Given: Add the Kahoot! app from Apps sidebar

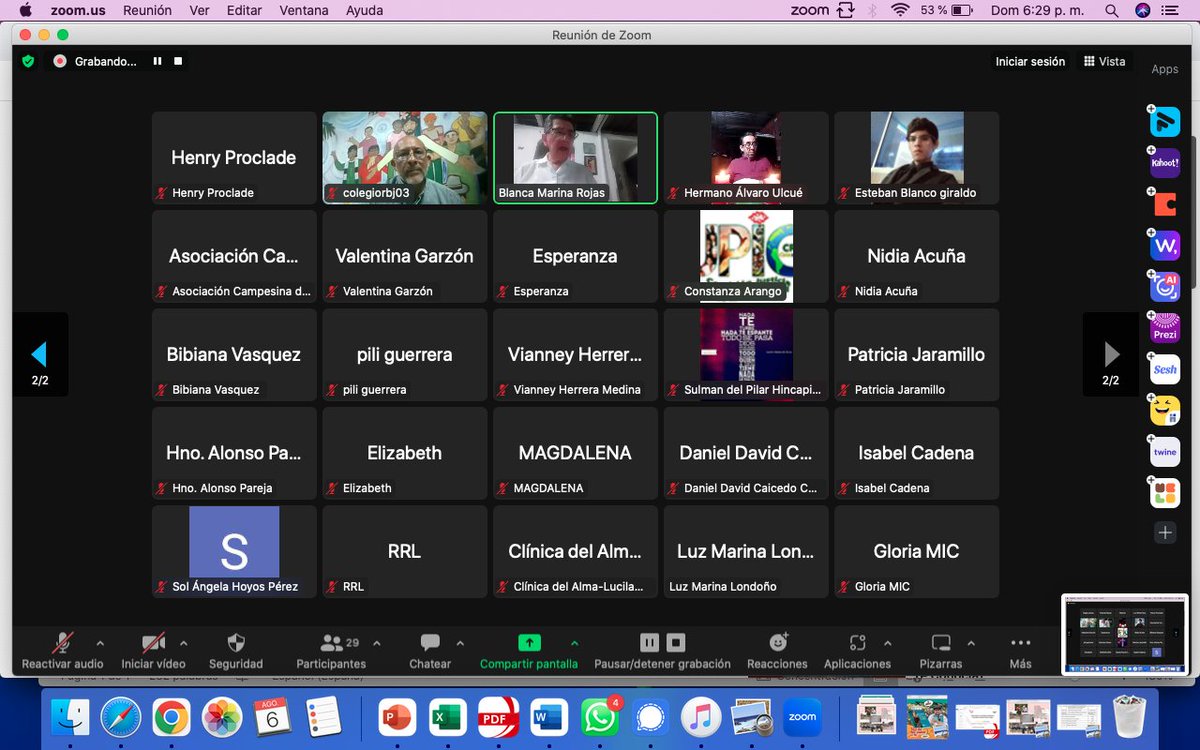Looking at the screenshot, I should [1165, 162].
